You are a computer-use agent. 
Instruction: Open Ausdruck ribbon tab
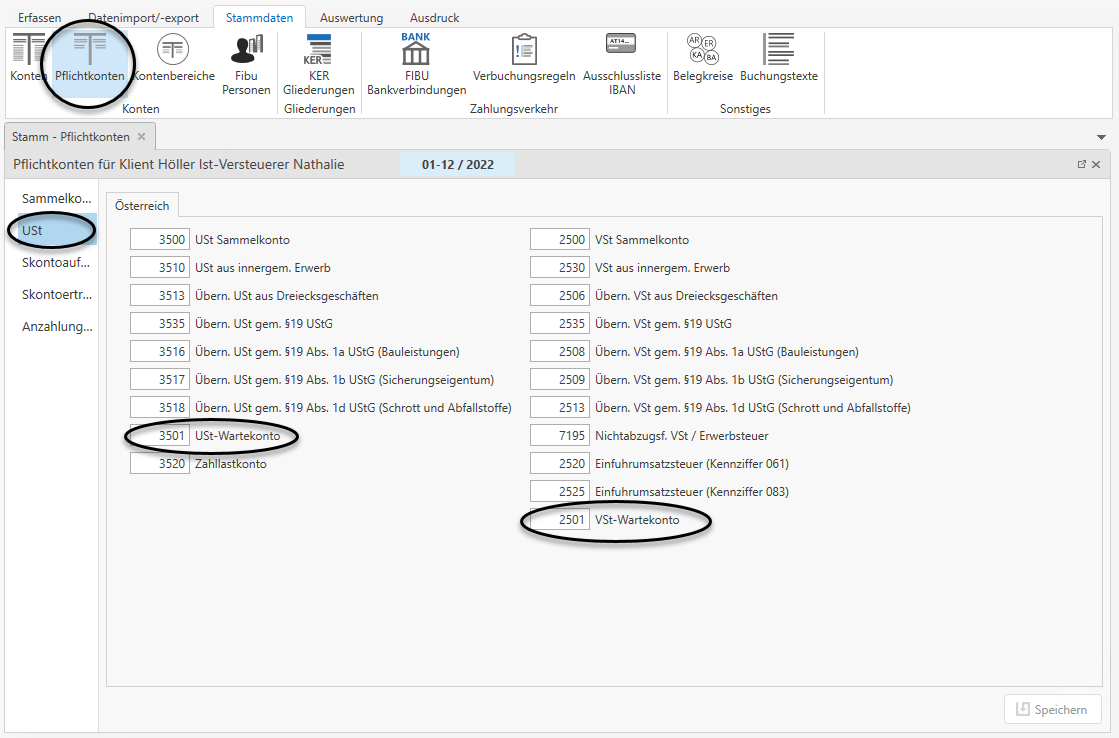(434, 18)
